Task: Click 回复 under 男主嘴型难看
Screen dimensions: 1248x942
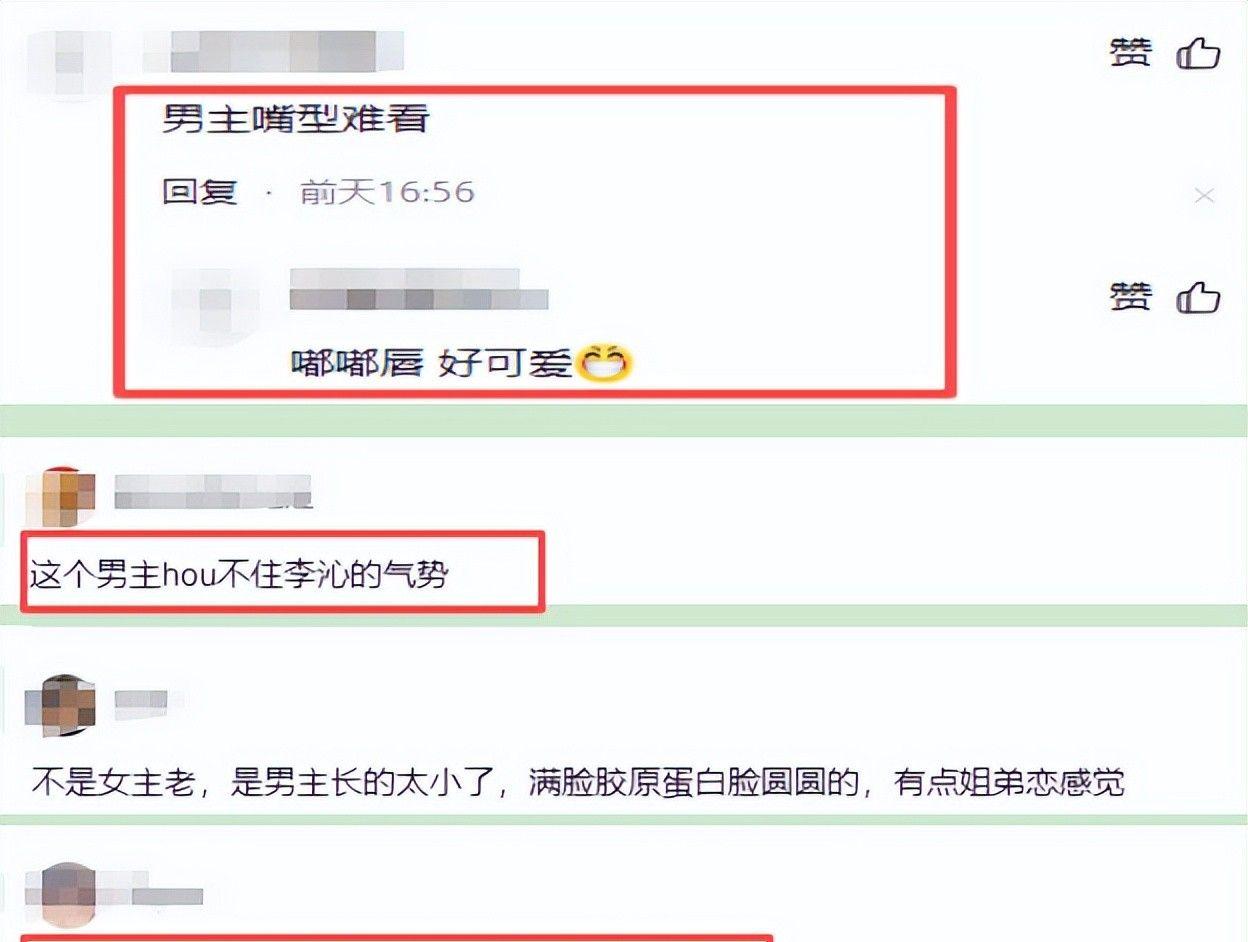Action: click(200, 191)
